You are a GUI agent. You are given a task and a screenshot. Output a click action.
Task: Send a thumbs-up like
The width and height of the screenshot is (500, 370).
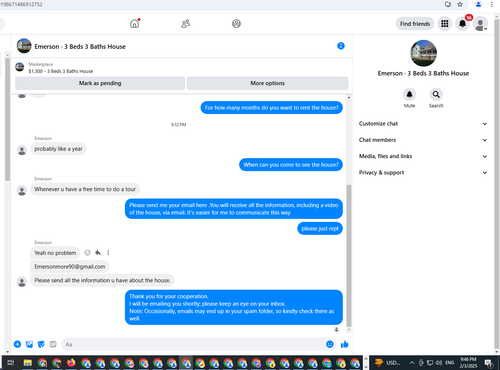click(345, 344)
